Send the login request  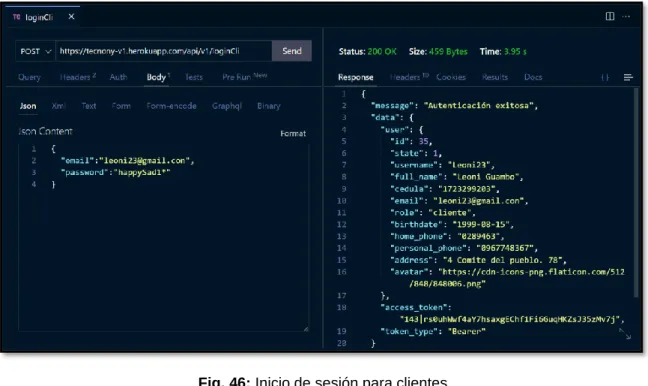[x=292, y=51]
